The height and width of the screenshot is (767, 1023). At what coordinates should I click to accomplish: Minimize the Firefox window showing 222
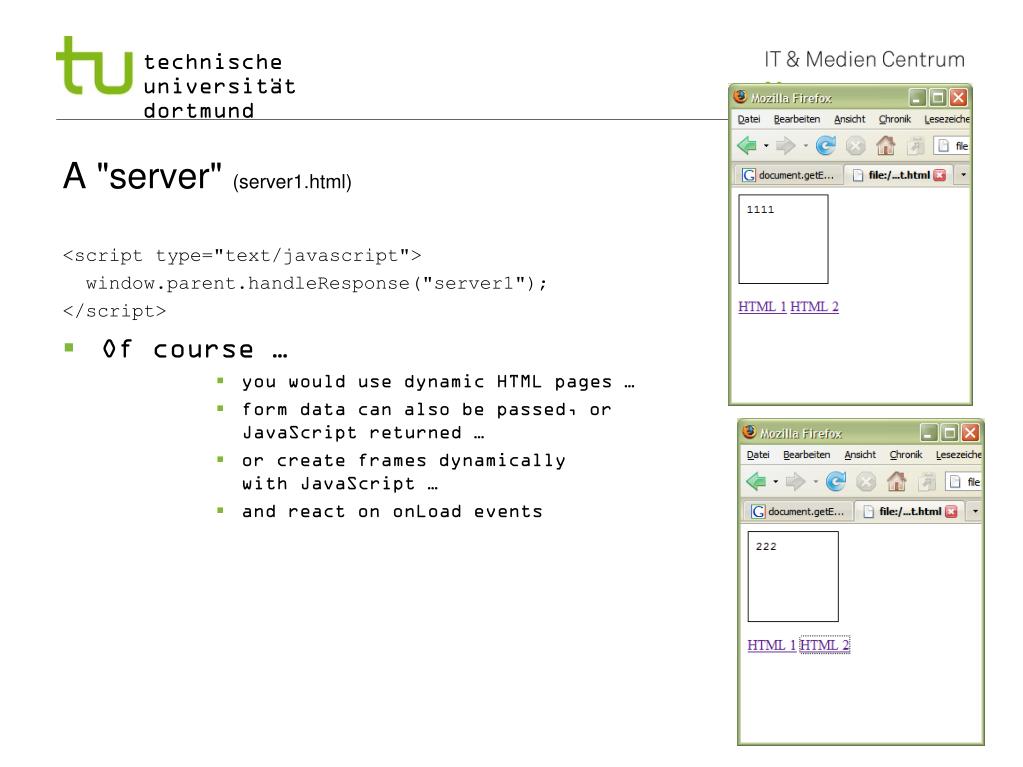[929, 432]
